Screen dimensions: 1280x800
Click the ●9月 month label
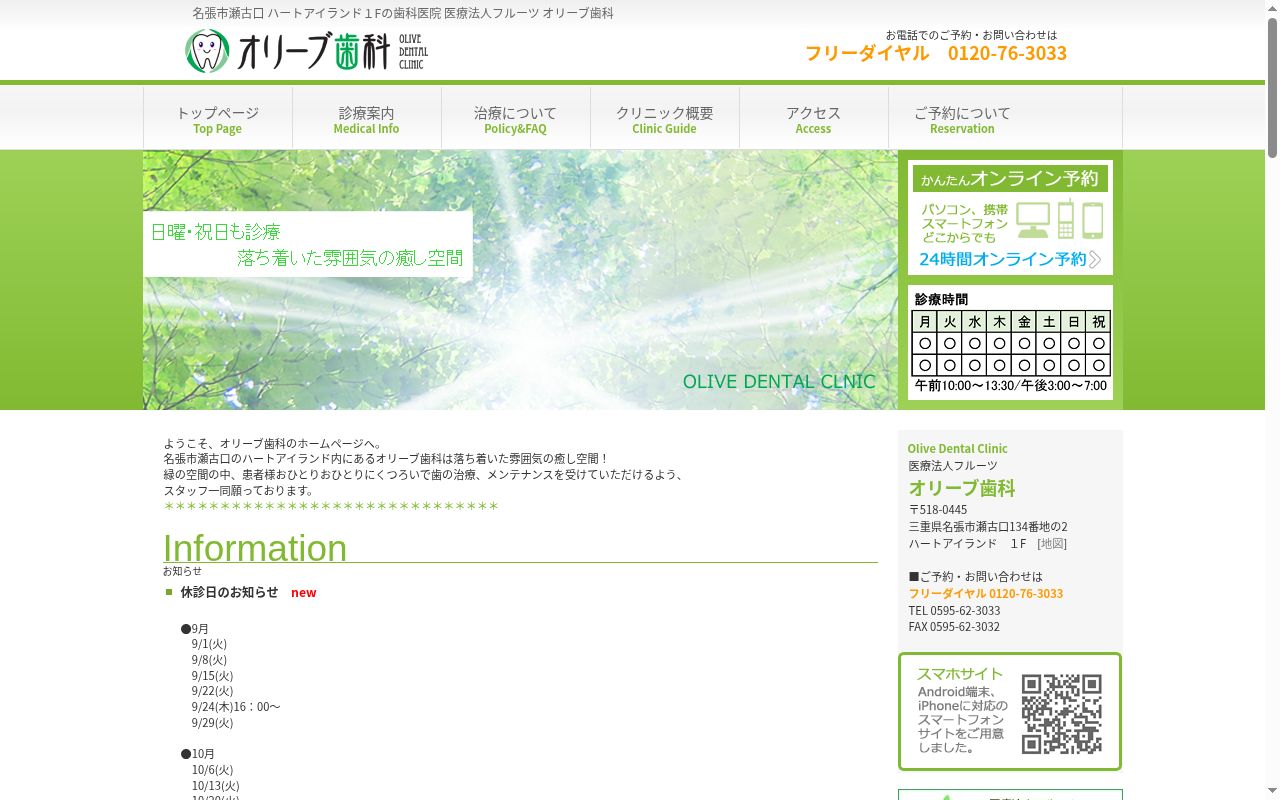[195, 629]
